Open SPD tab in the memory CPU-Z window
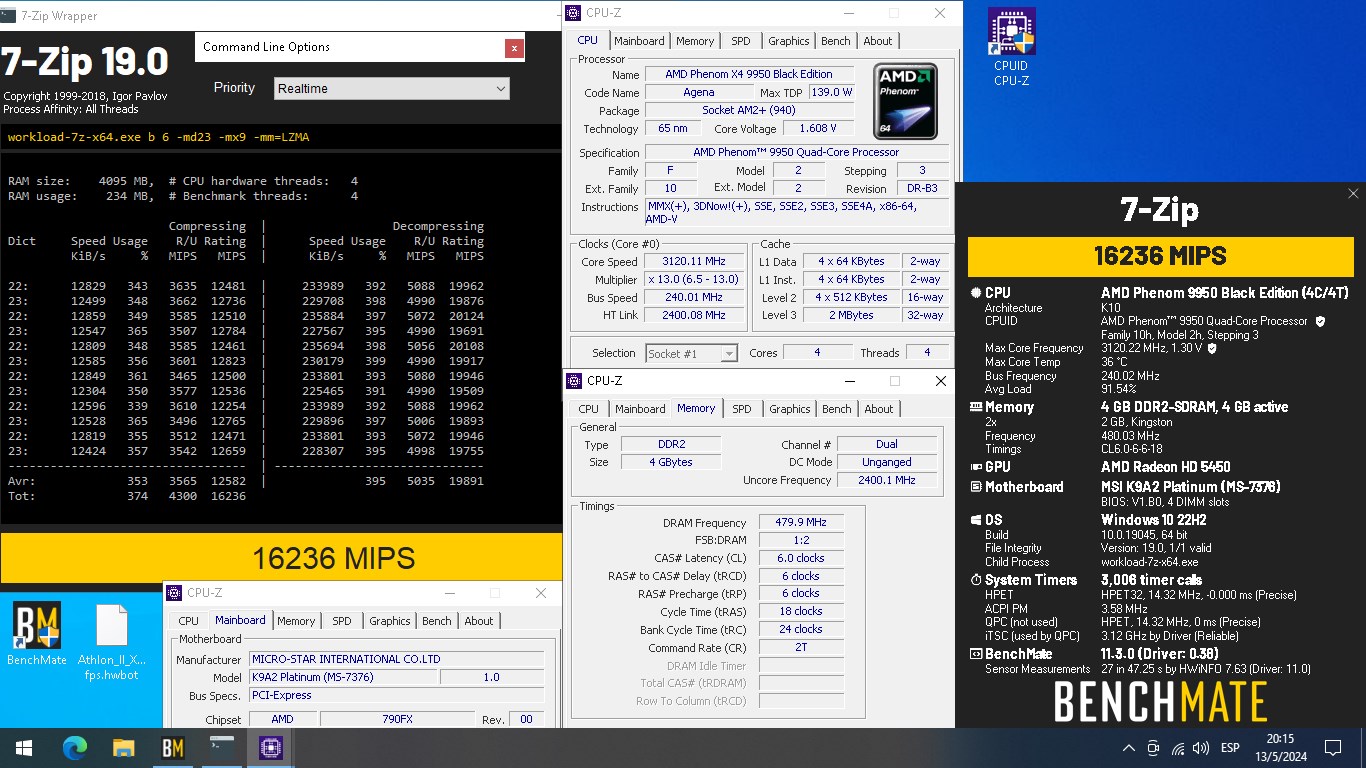Viewport: 1366px width, 768px height. (x=742, y=409)
